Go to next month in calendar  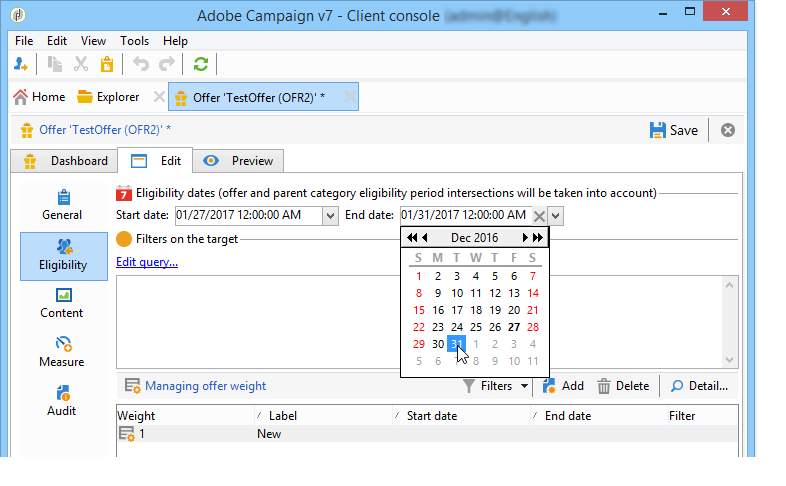524,237
